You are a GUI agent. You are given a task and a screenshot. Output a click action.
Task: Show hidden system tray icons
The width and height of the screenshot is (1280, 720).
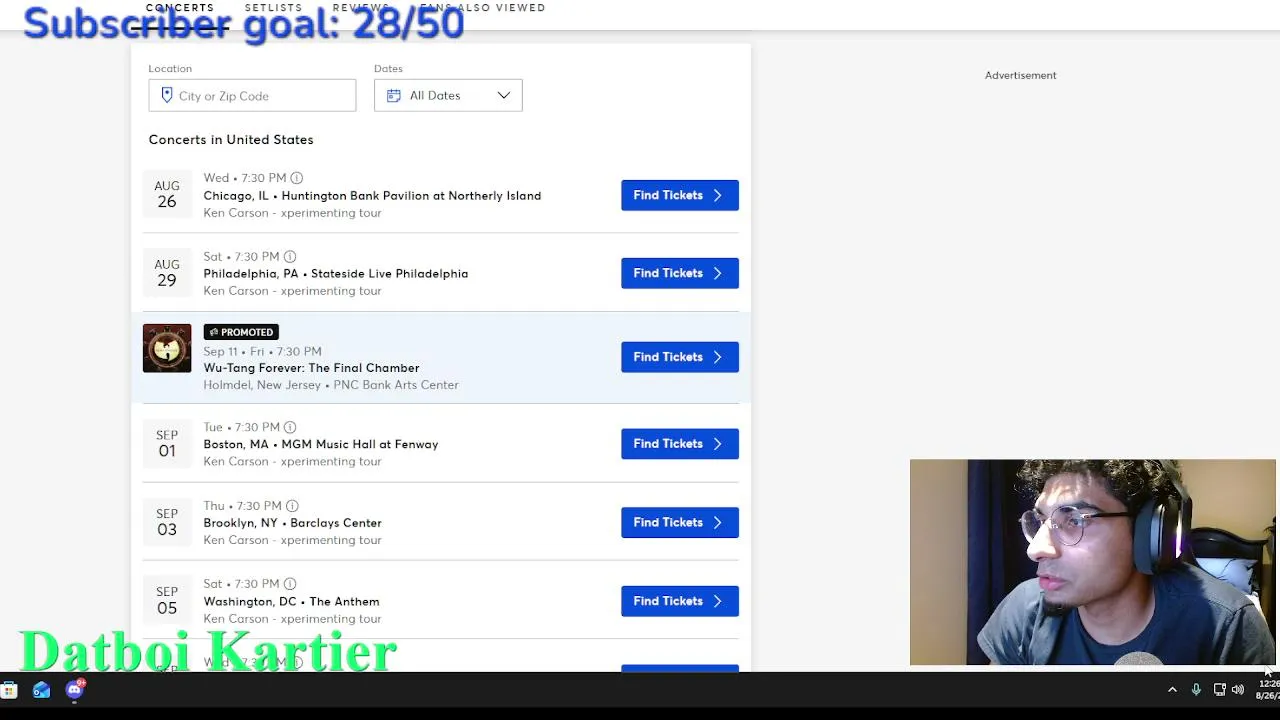(1172, 690)
